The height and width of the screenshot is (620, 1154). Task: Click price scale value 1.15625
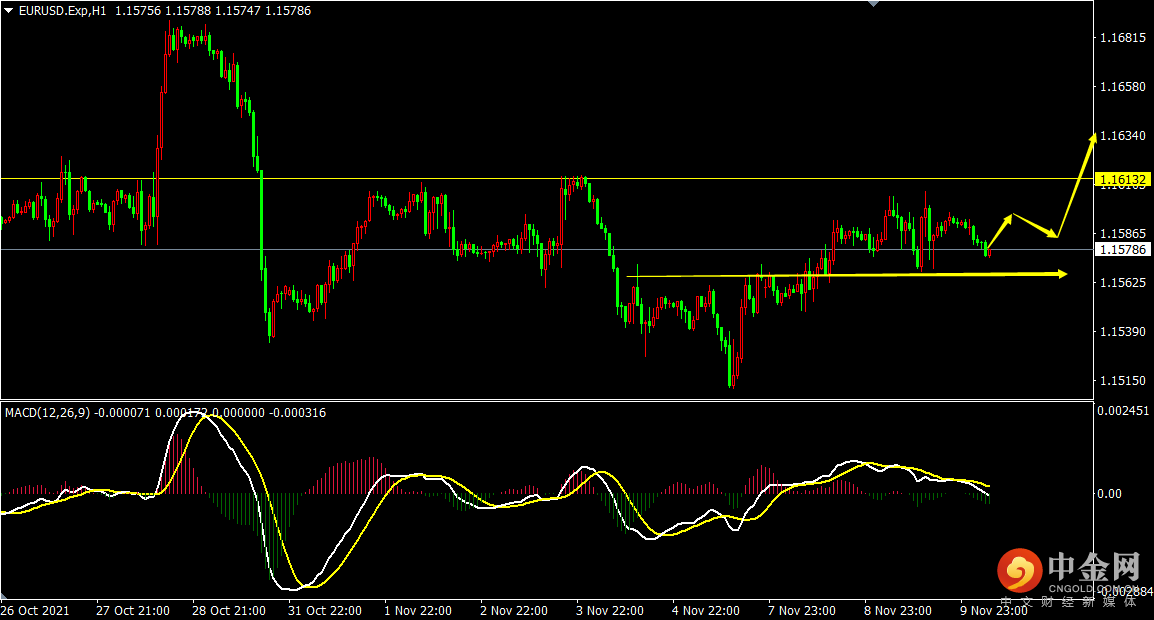click(1122, 283)
